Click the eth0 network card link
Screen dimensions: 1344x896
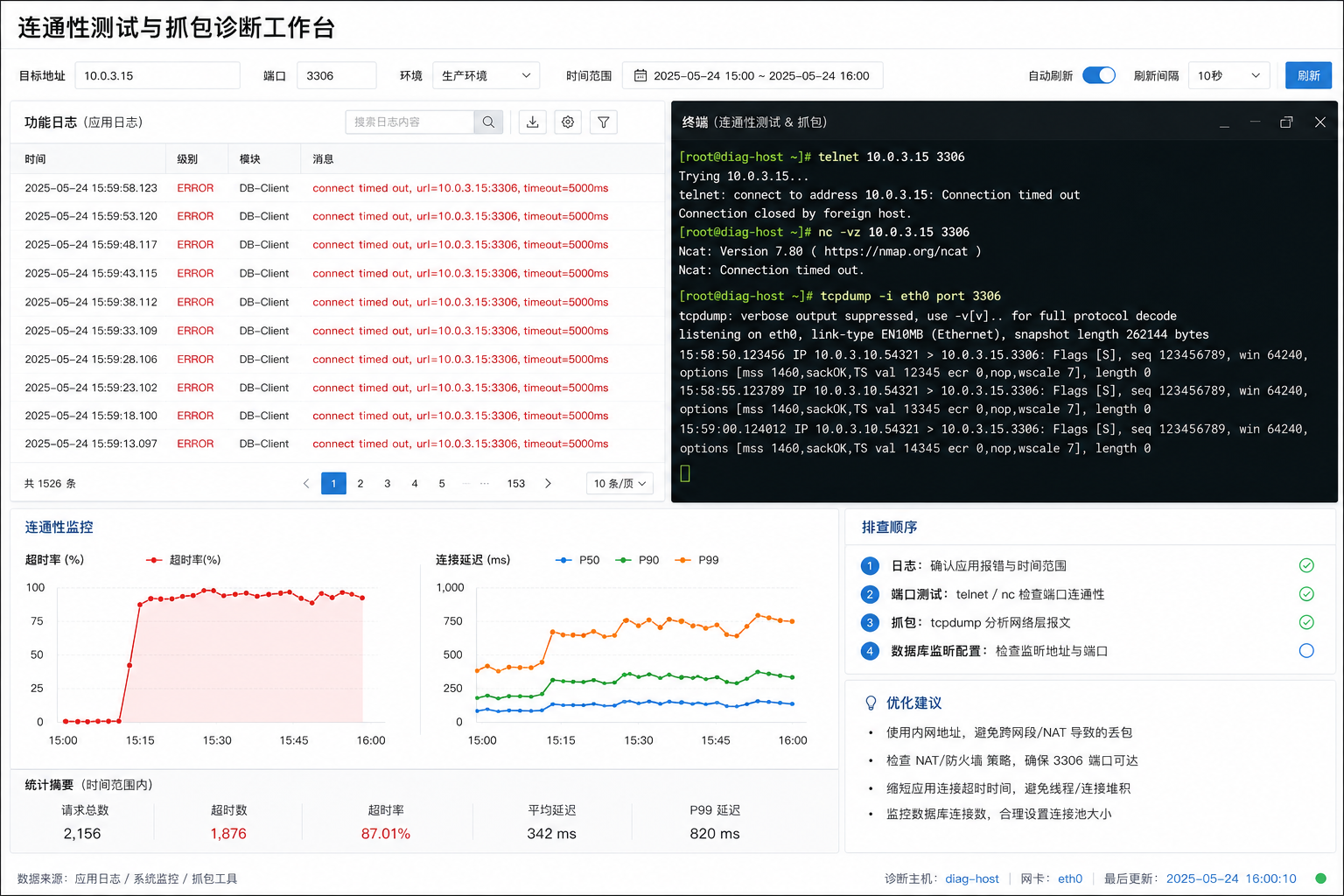tap(1070, 878)
